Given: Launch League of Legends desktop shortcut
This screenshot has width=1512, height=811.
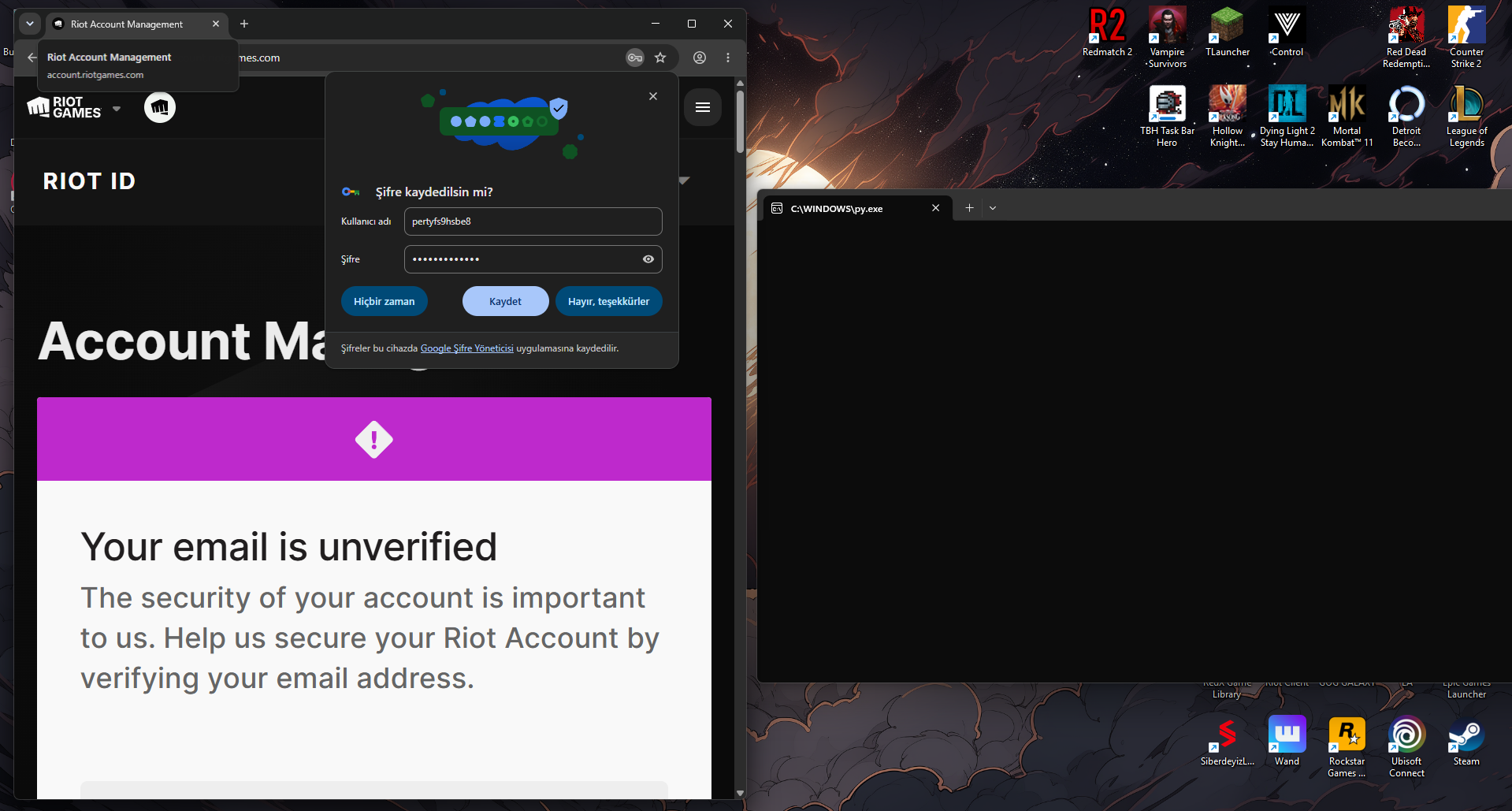Looking at the screenshot, I should pyautogui.click(x=1466, y=117).
